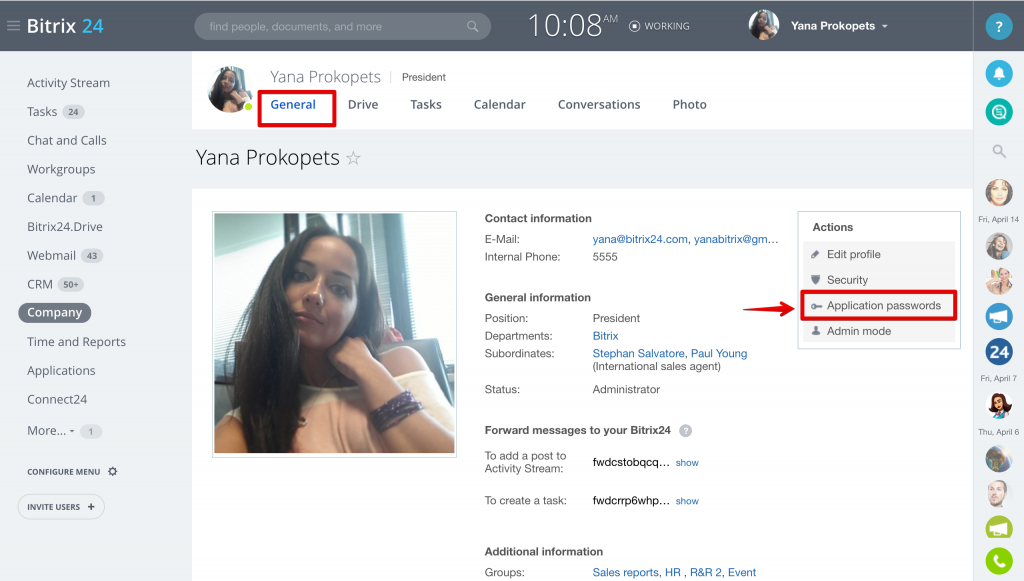
Task: Click the search magnifier in the top search bar
Action: point(472,27)
